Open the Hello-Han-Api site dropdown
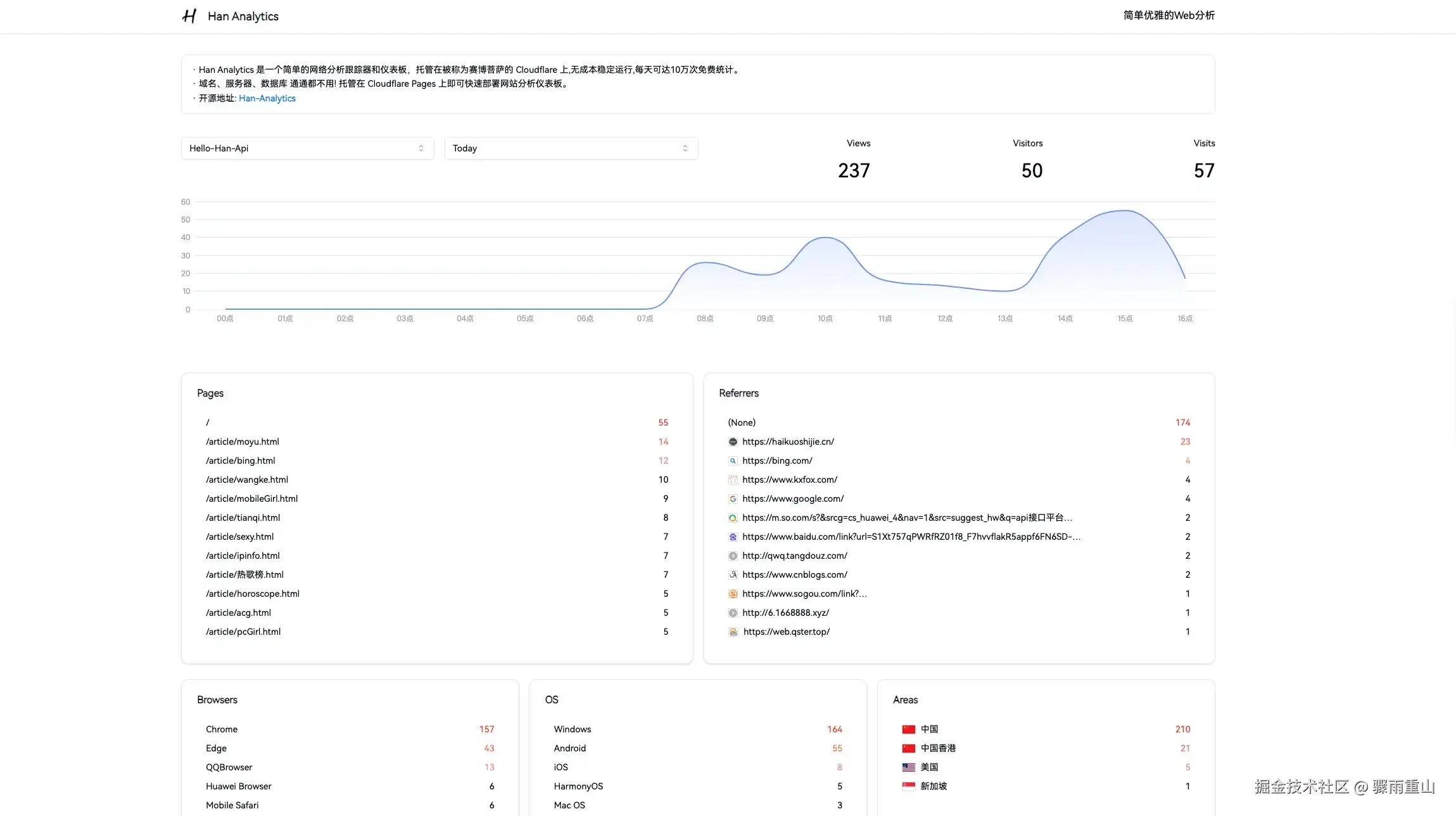The width and height of the screenshot is (1456, 816). [x=307, y=148]
